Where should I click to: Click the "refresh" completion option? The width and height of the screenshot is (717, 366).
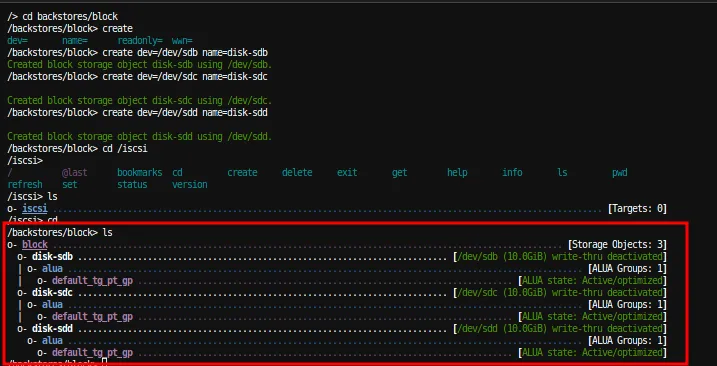[25, 184]
